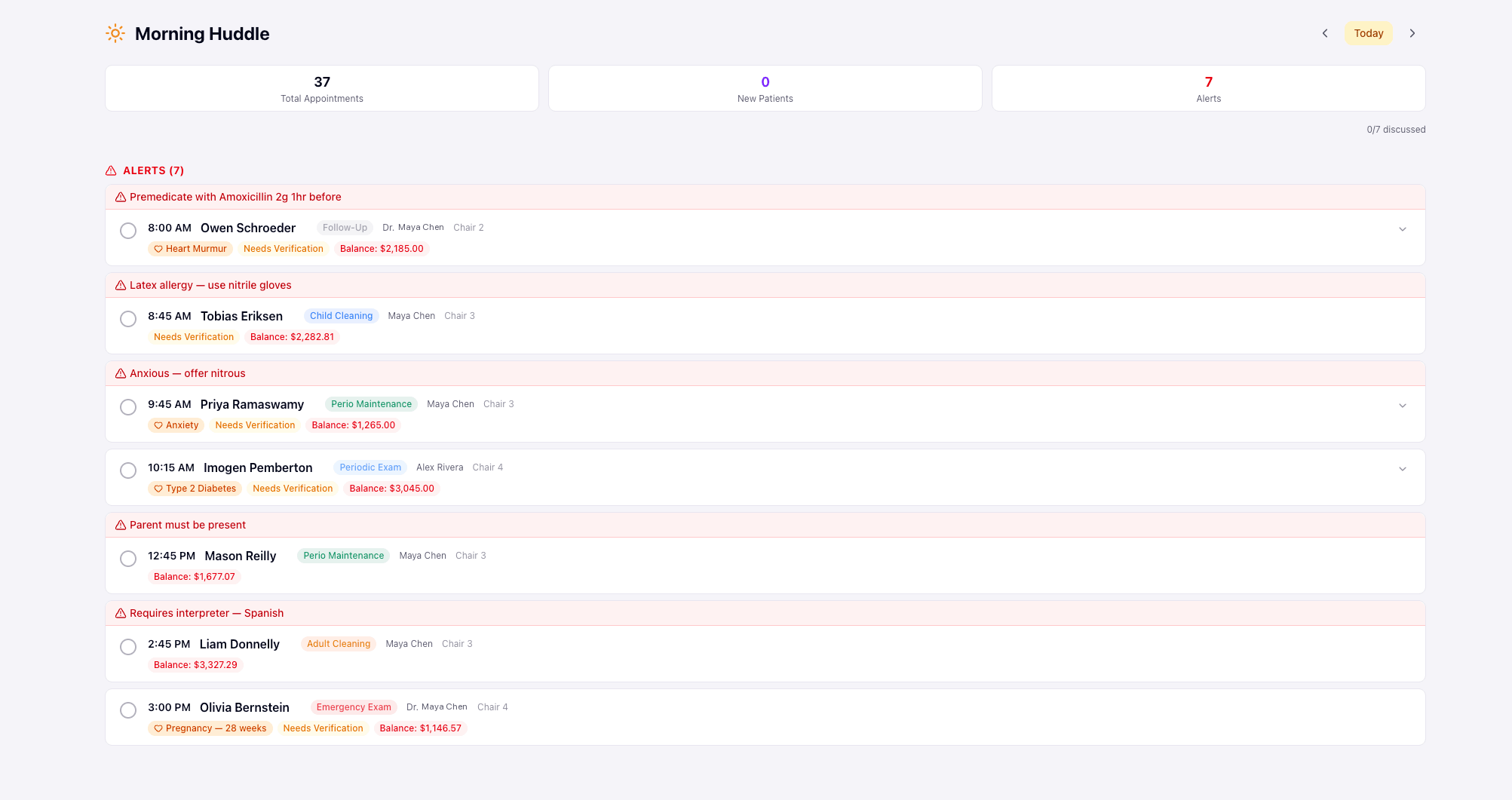Click Balance: $3,327.29 badge
The height and width of the screenshot is (800, 1512).
[x=195, y=665]
